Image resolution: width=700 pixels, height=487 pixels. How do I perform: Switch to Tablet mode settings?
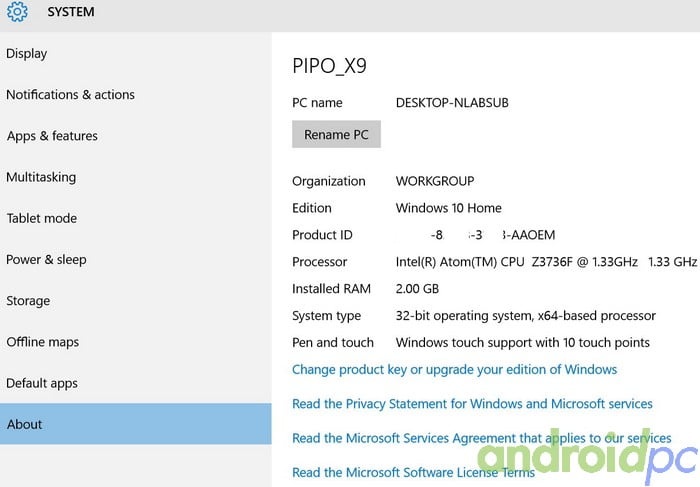tap(42, 218)
